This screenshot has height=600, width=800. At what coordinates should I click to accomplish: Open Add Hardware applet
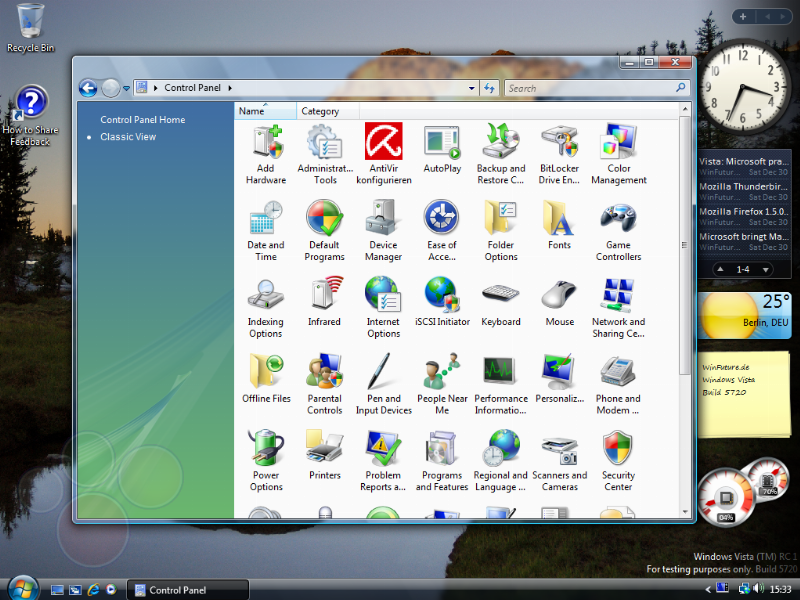[x=266, y=154]
